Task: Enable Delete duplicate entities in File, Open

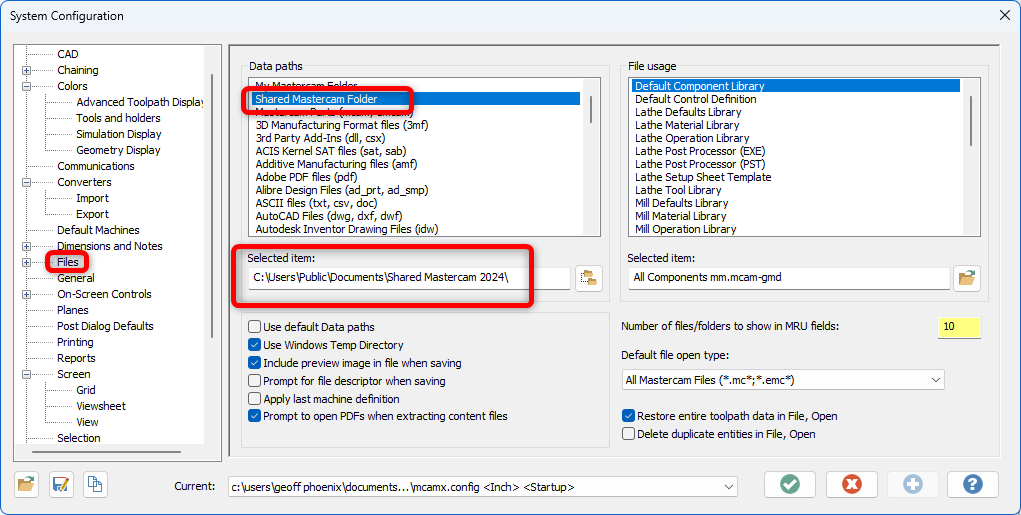Action: tap(628, 434)
